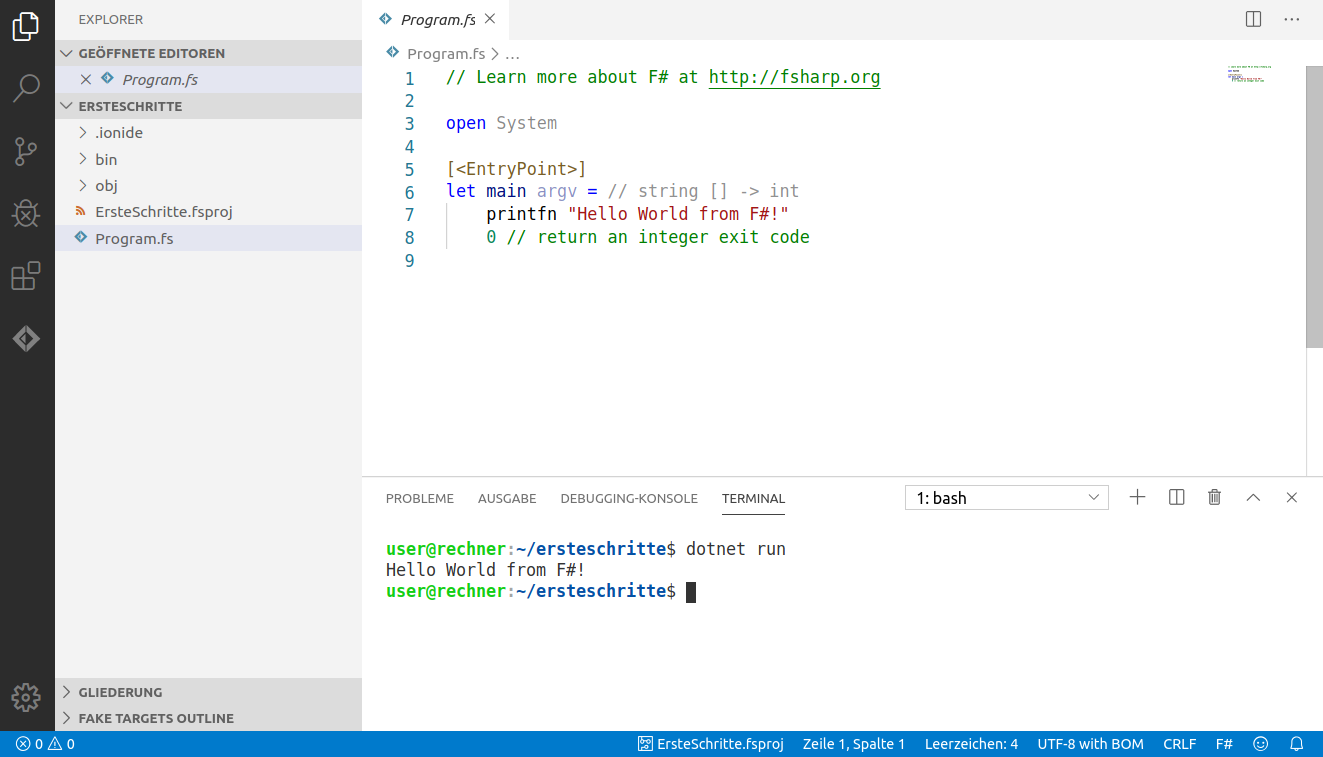The height and width of the screenshot is (757, 1323).
Task: Click EntryPoint attribute on line 5
Action: pyautogui.click(x=516, y=169)
